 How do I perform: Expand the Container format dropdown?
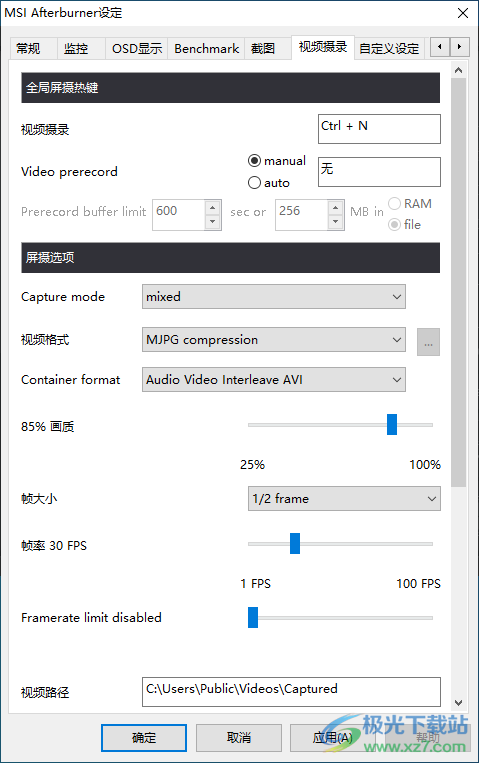(x=274, y=380)
